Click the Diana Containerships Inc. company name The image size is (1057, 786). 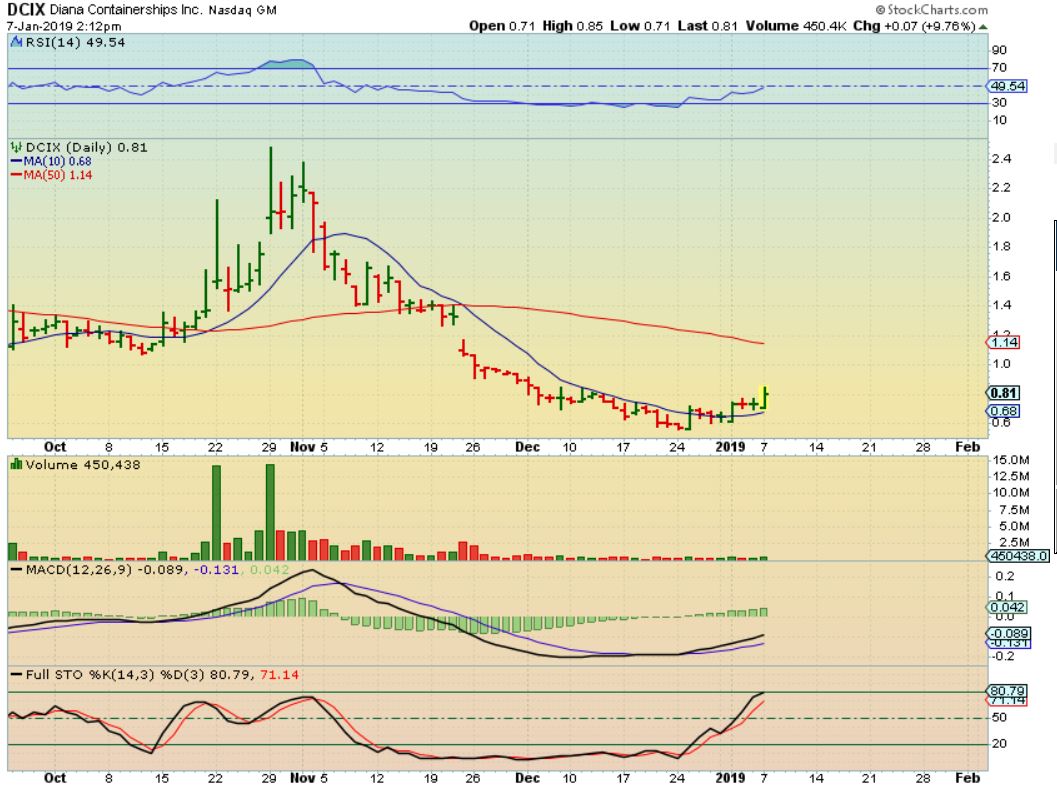[x=125, y=10]
